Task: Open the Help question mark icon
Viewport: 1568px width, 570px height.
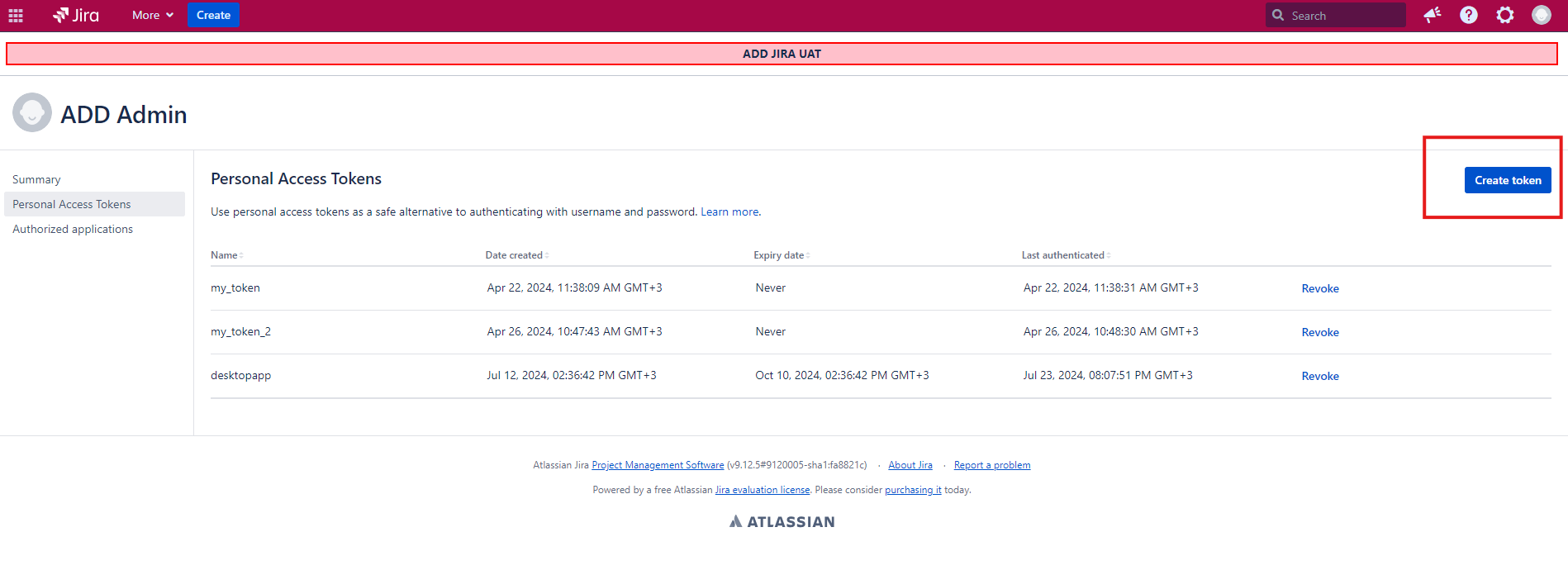Action: (x=1469, y=15)
